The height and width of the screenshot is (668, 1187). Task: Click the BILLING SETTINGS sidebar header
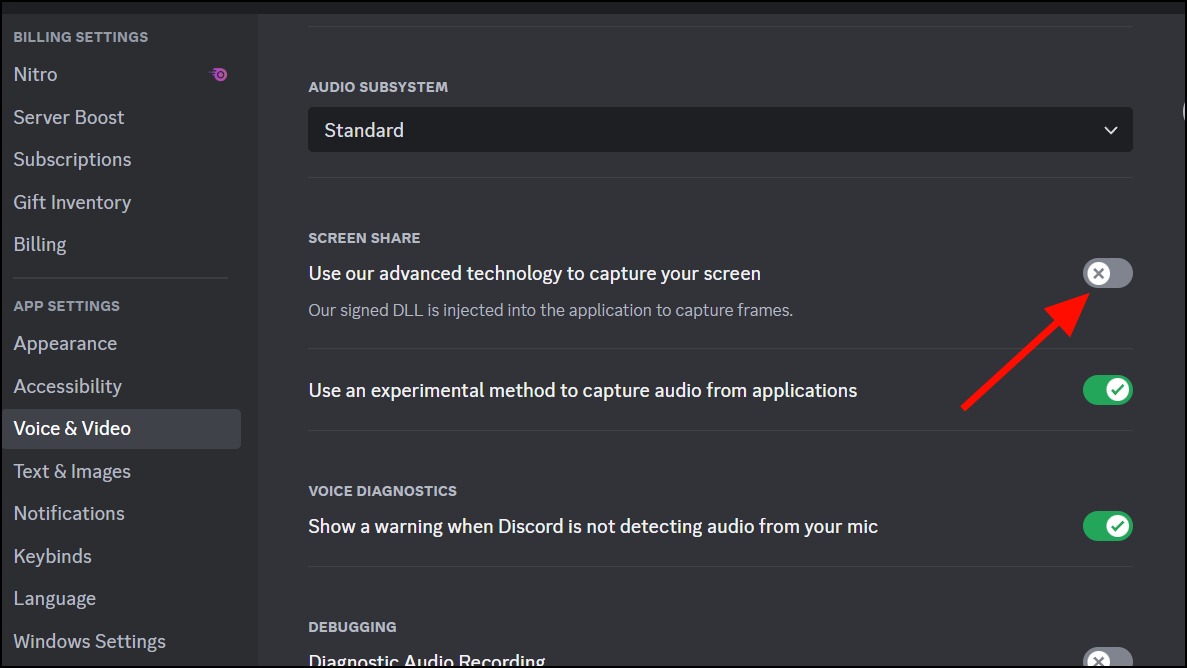click(x=81, y=37)
